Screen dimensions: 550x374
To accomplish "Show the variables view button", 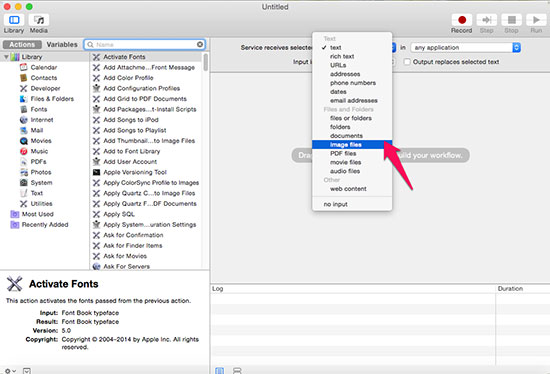I will tap(237, 370).
